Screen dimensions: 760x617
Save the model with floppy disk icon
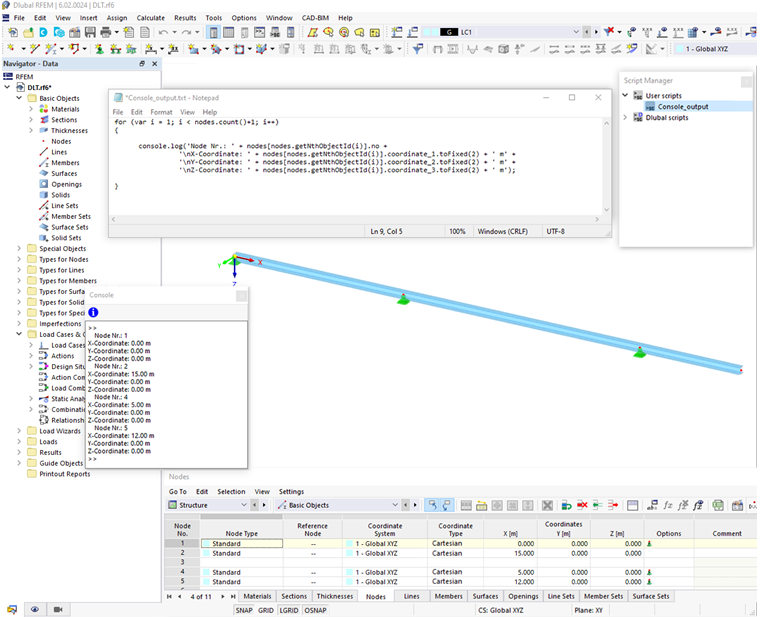[x=90, y=32]
